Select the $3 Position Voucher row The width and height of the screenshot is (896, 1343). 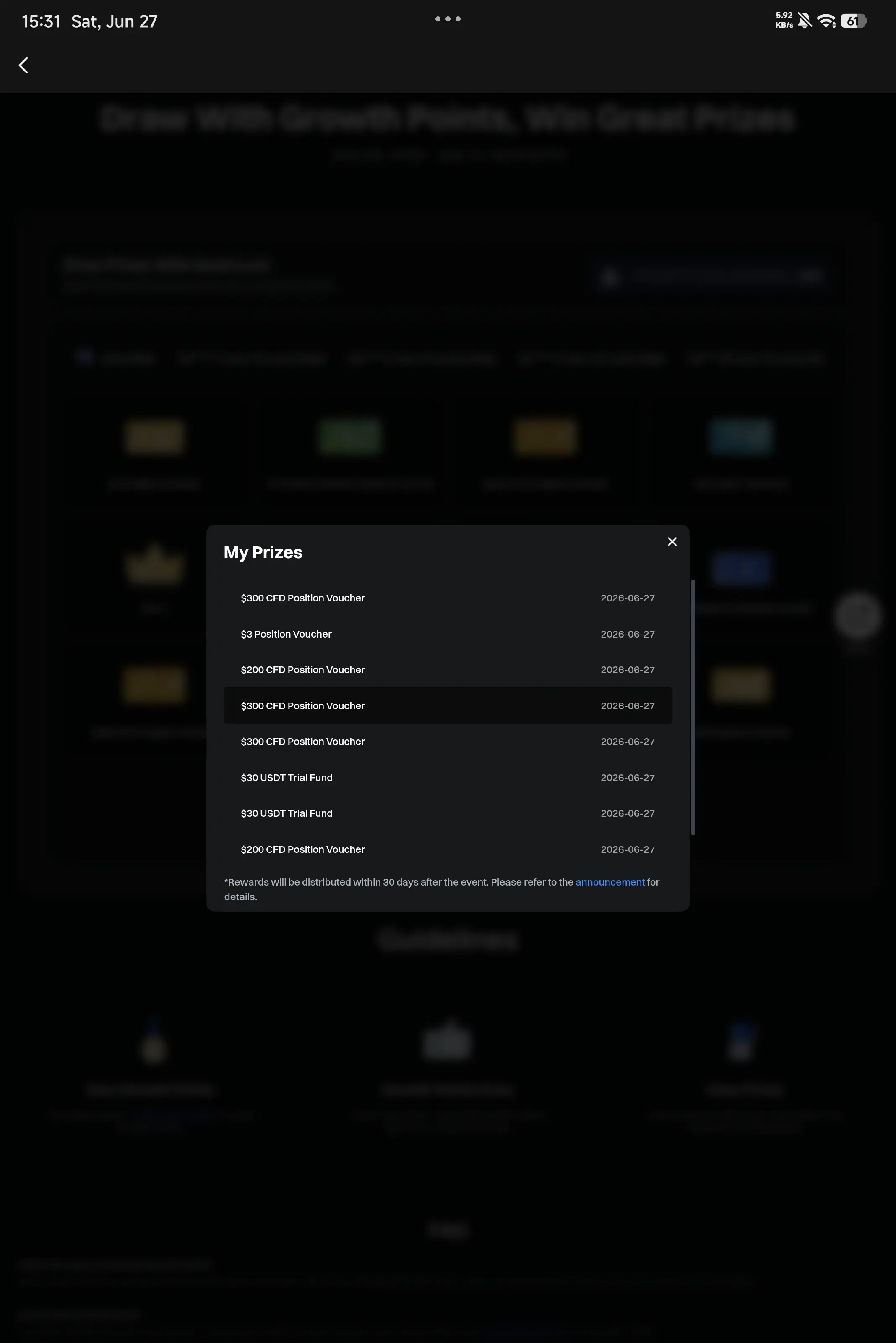coord(448,634)
